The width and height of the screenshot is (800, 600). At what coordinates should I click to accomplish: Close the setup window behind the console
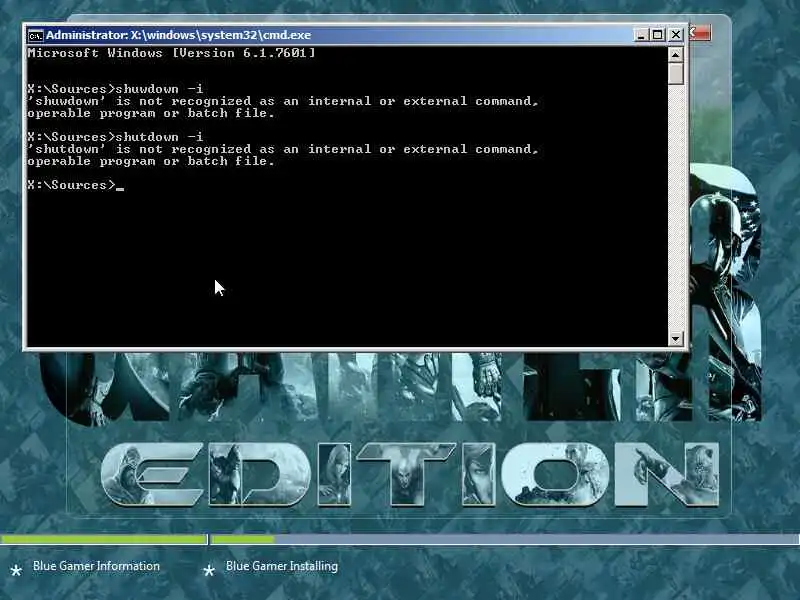[x=700, y=33]
